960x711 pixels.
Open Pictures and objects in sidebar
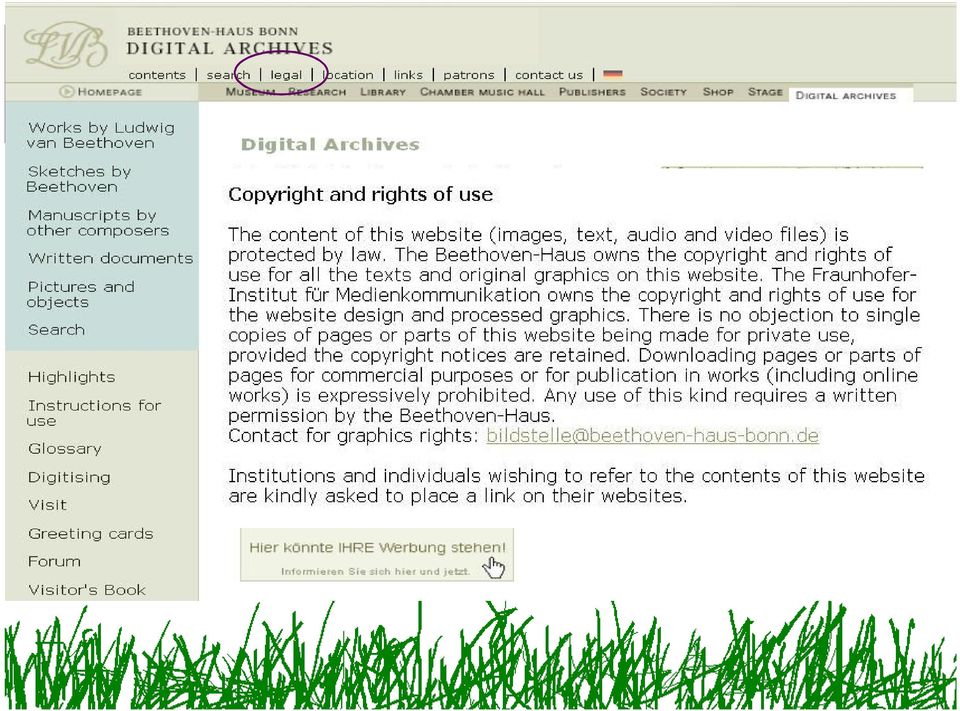[80, 295]
